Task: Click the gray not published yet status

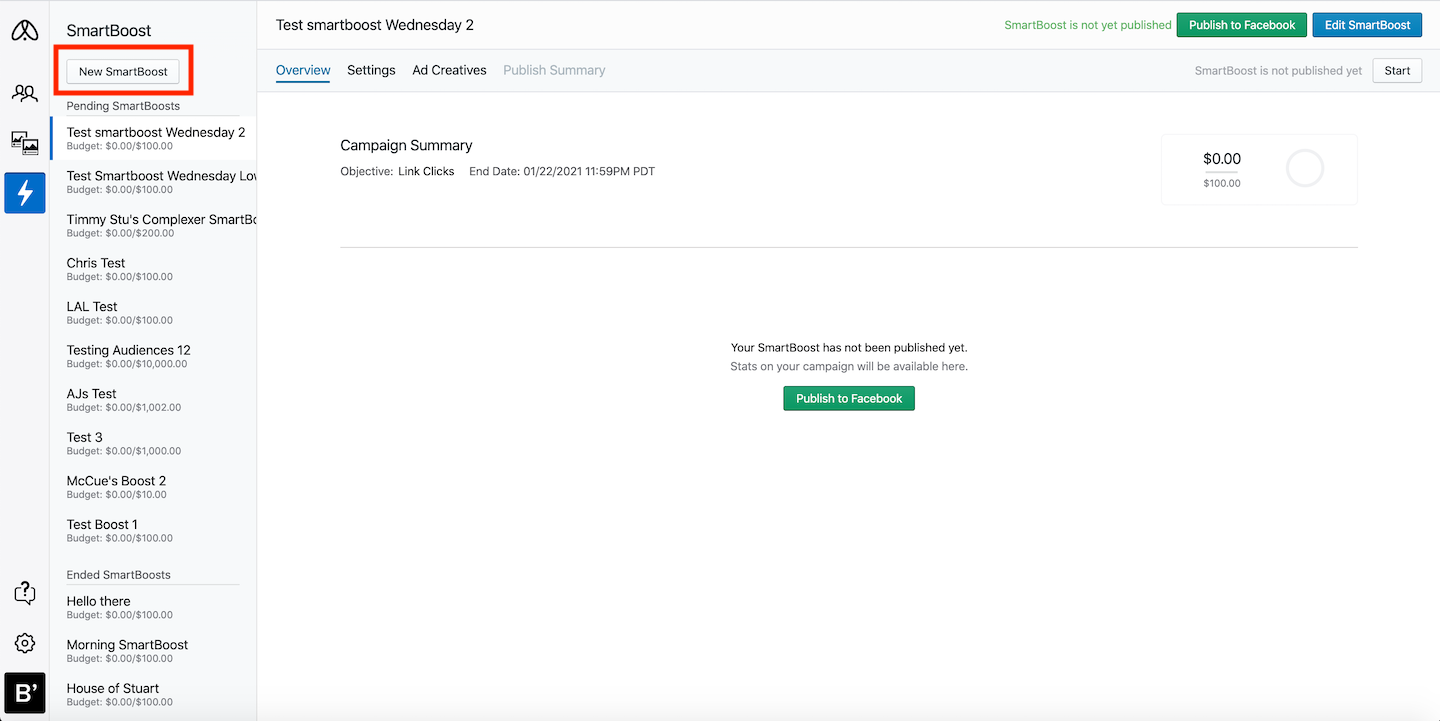Action: [1278, 71]
